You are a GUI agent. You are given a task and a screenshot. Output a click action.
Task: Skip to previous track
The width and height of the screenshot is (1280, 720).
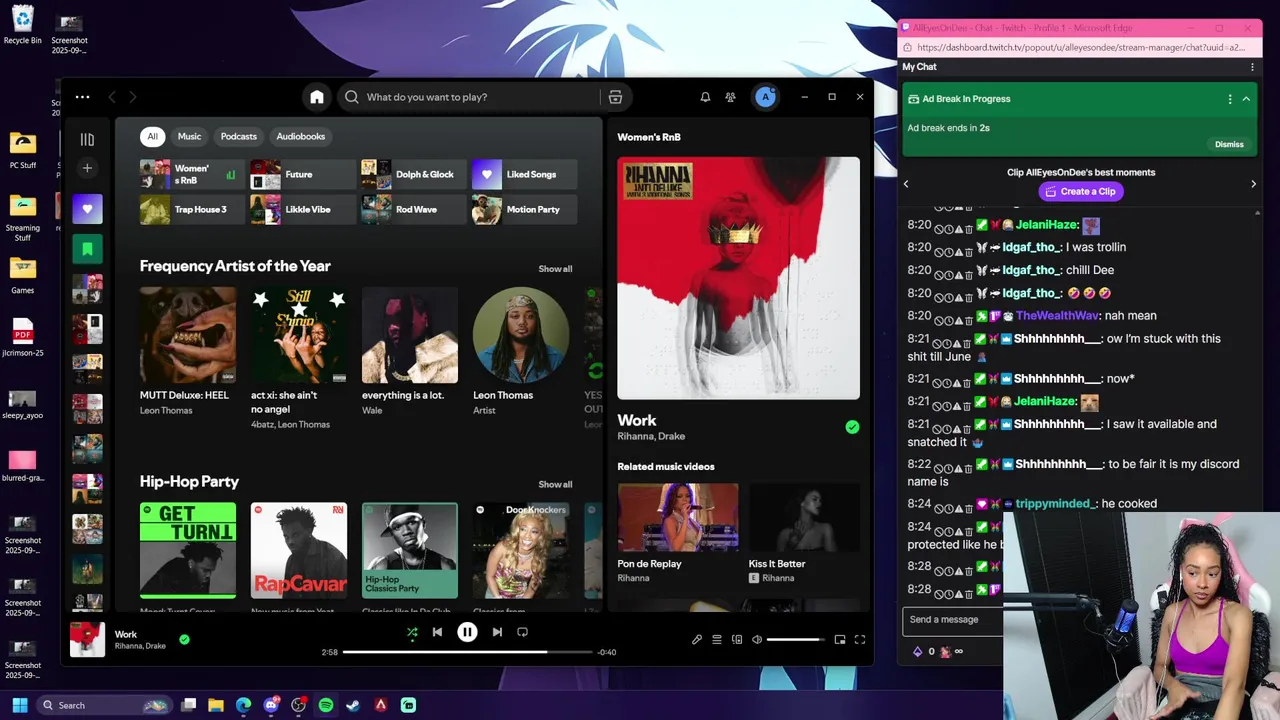(437, 632)
